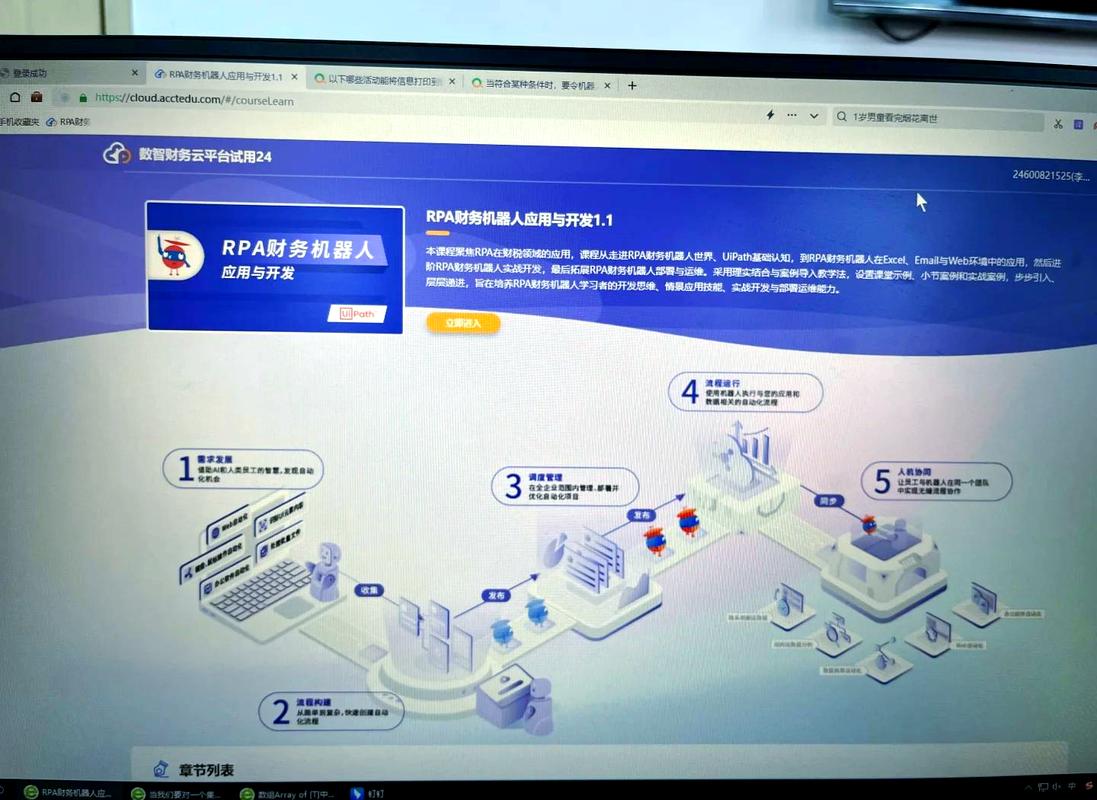
Task: Click the robot mascot icon on course cover
Action: pos(174,255)
